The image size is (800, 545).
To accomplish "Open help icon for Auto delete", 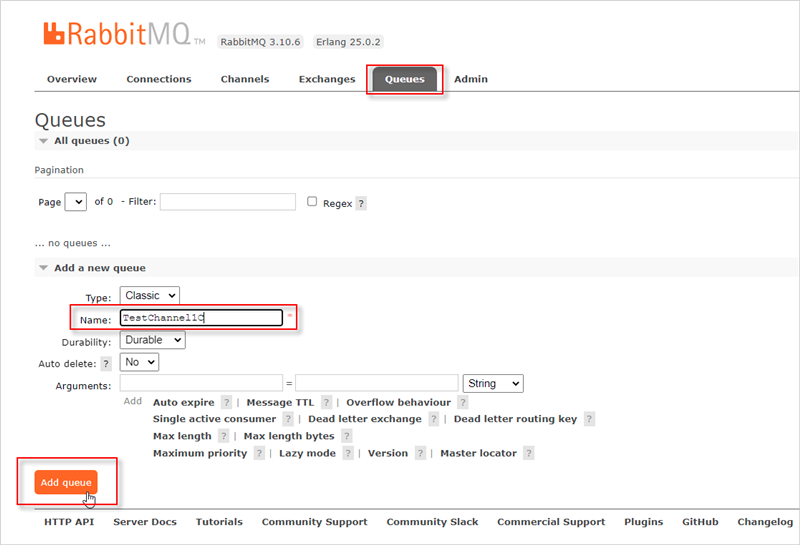I will (106, 364).
